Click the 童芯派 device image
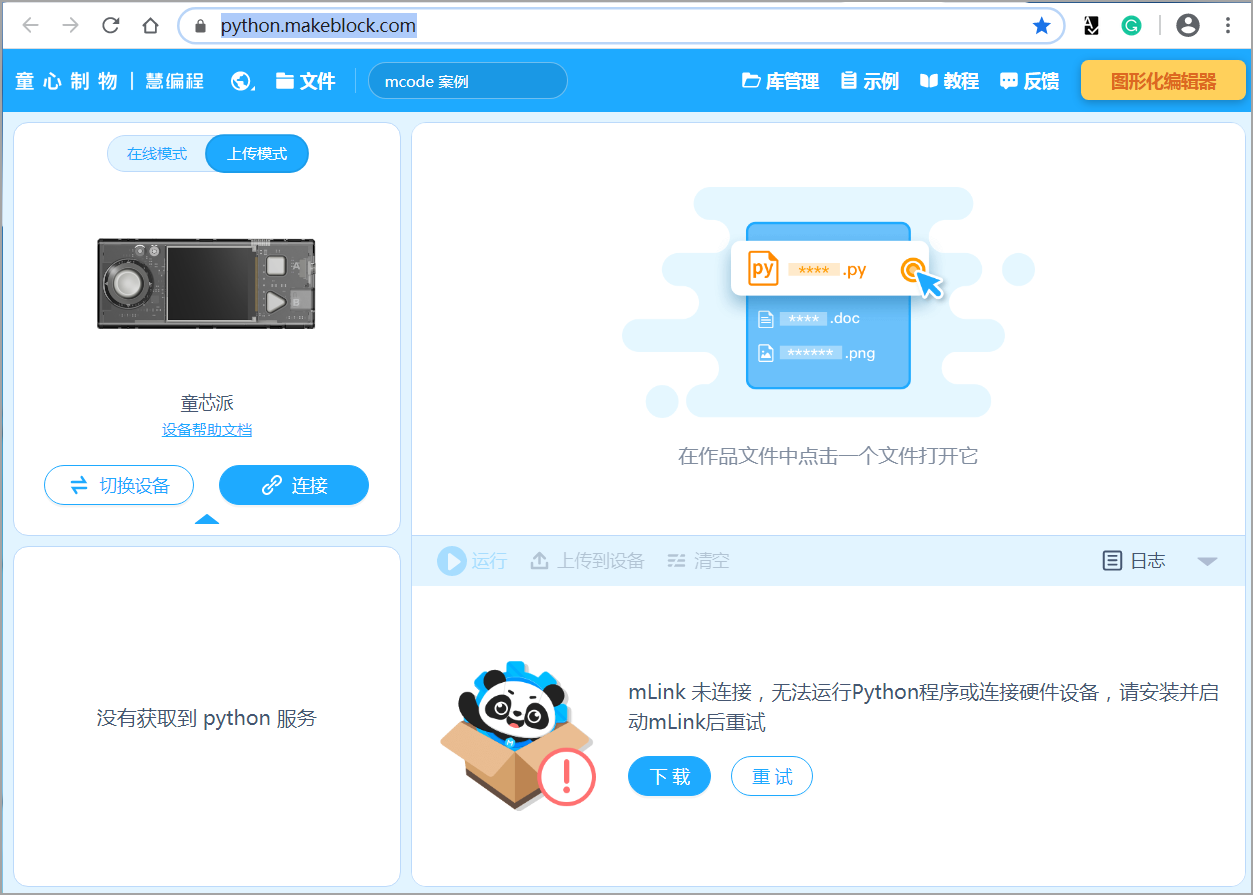 coord(206,284)
